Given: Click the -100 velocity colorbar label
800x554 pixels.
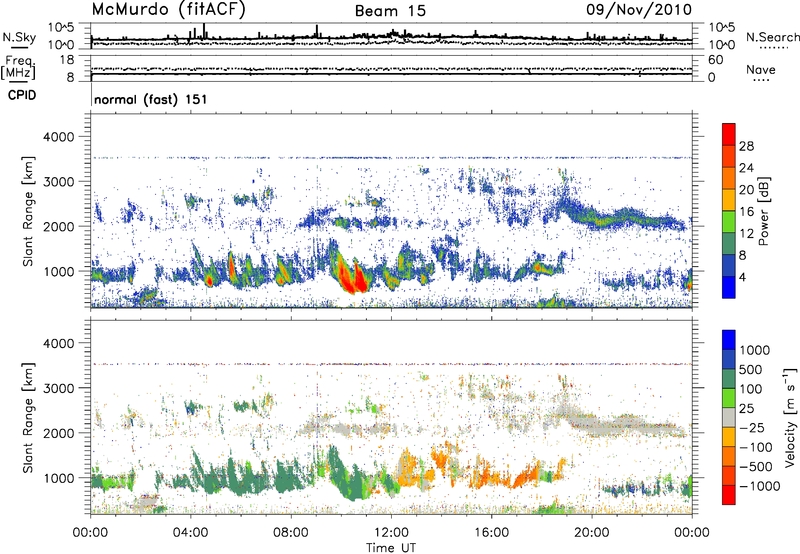Looking at the screenshot, I should click(x=756, y=447).
